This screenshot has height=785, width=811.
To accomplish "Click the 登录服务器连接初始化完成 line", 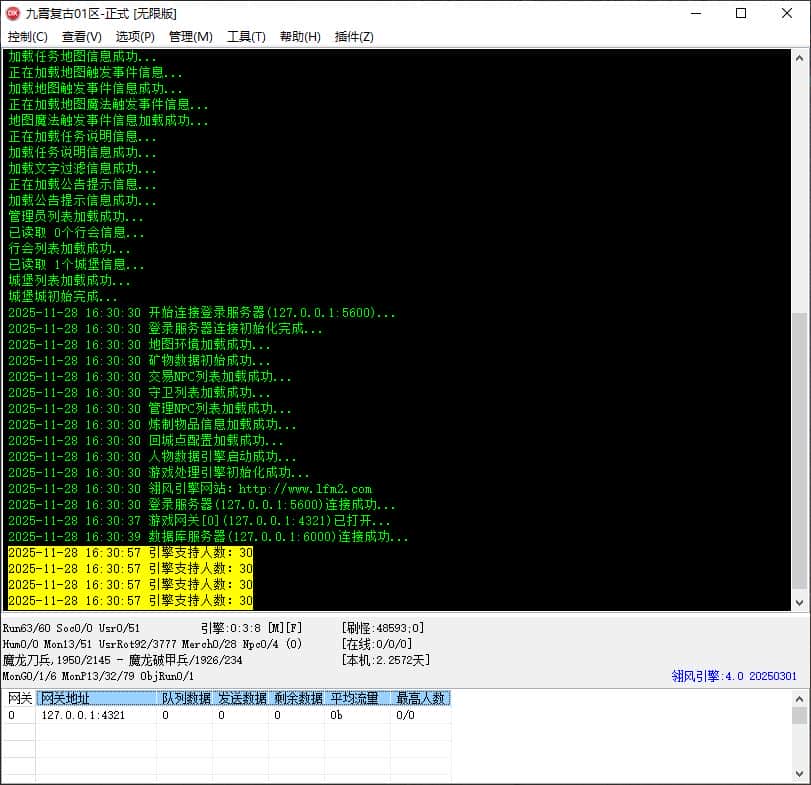I will tap(166, 329).
